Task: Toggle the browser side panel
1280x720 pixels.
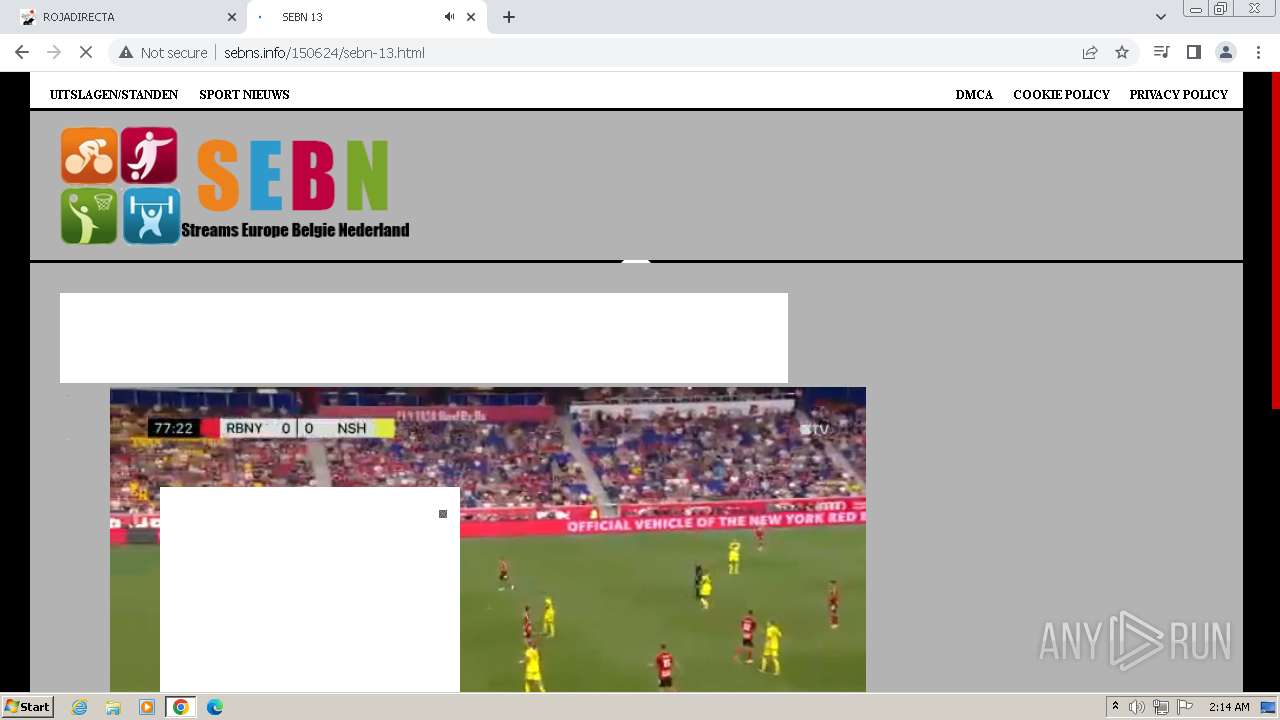Action: tap(1193, 52)
